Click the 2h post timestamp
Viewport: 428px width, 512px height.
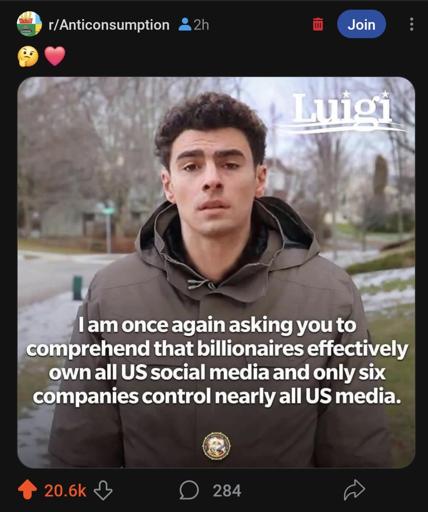[x=201, y=25]
